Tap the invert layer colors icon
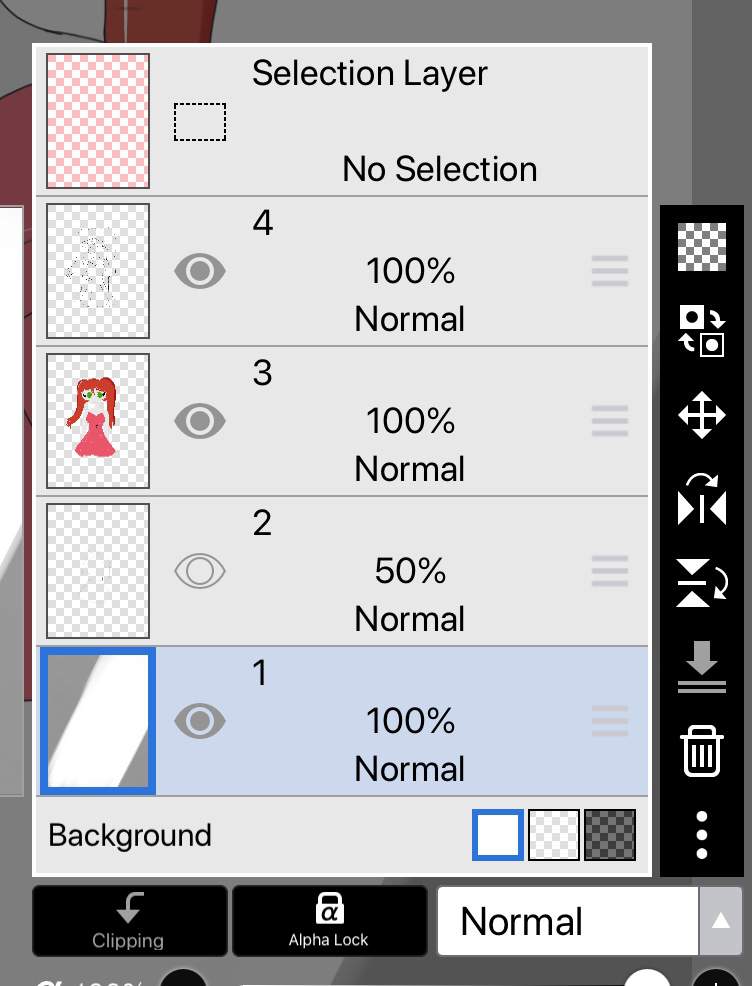Viewport: 752px width, 986px height. pos(702,331)
